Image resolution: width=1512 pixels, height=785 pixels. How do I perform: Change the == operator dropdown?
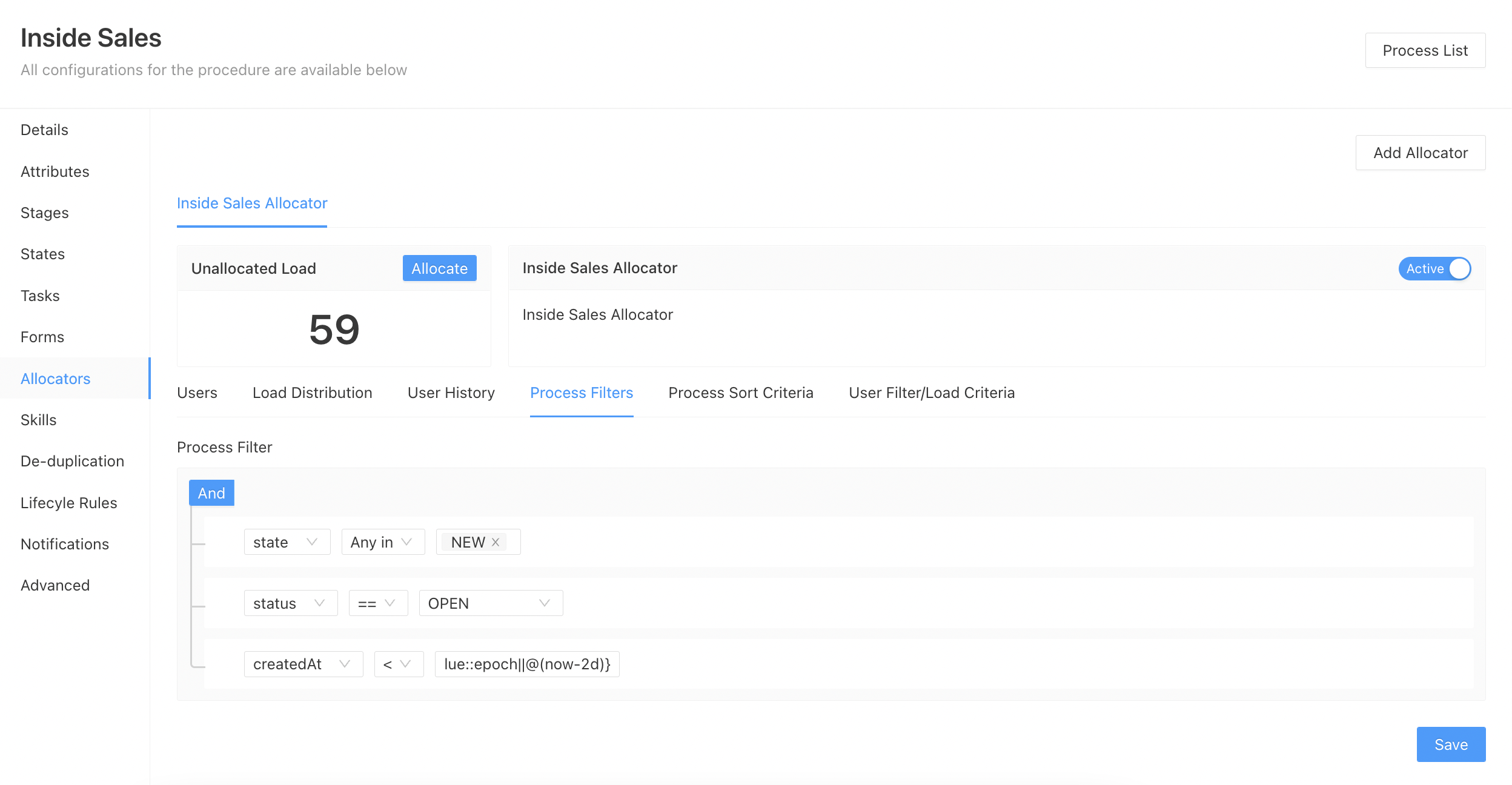pos(377,603)
